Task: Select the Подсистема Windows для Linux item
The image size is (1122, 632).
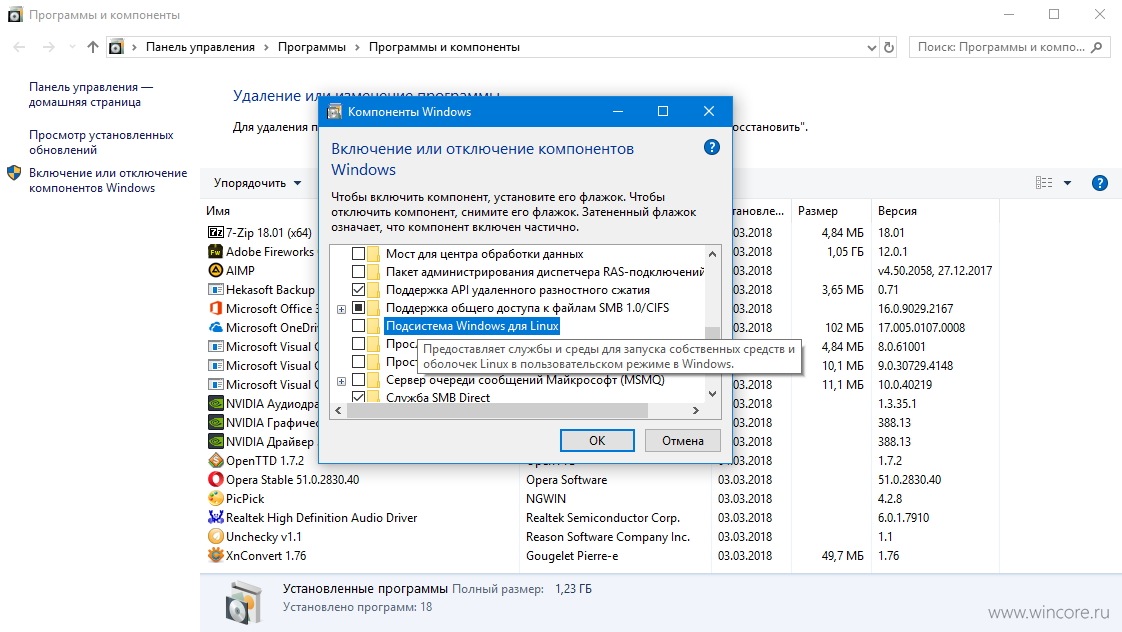Action: (x=472, y=326)
